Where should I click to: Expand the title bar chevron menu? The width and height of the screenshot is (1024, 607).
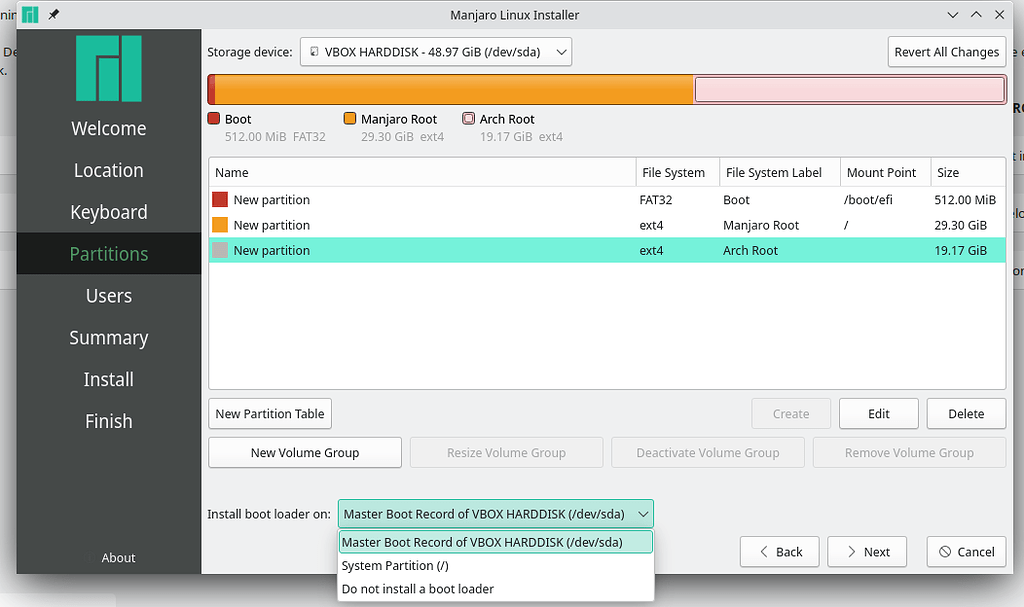point(952,14)
